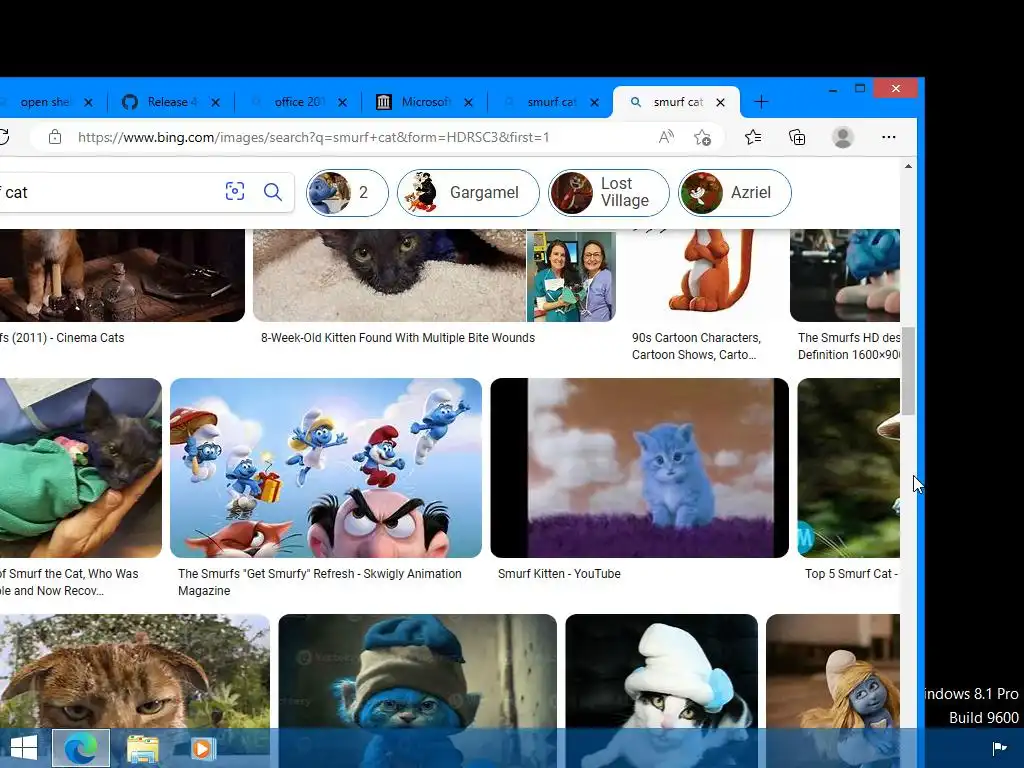
Task: Select the active 'smurf cat' tab
Action: (x=677, y=102)
